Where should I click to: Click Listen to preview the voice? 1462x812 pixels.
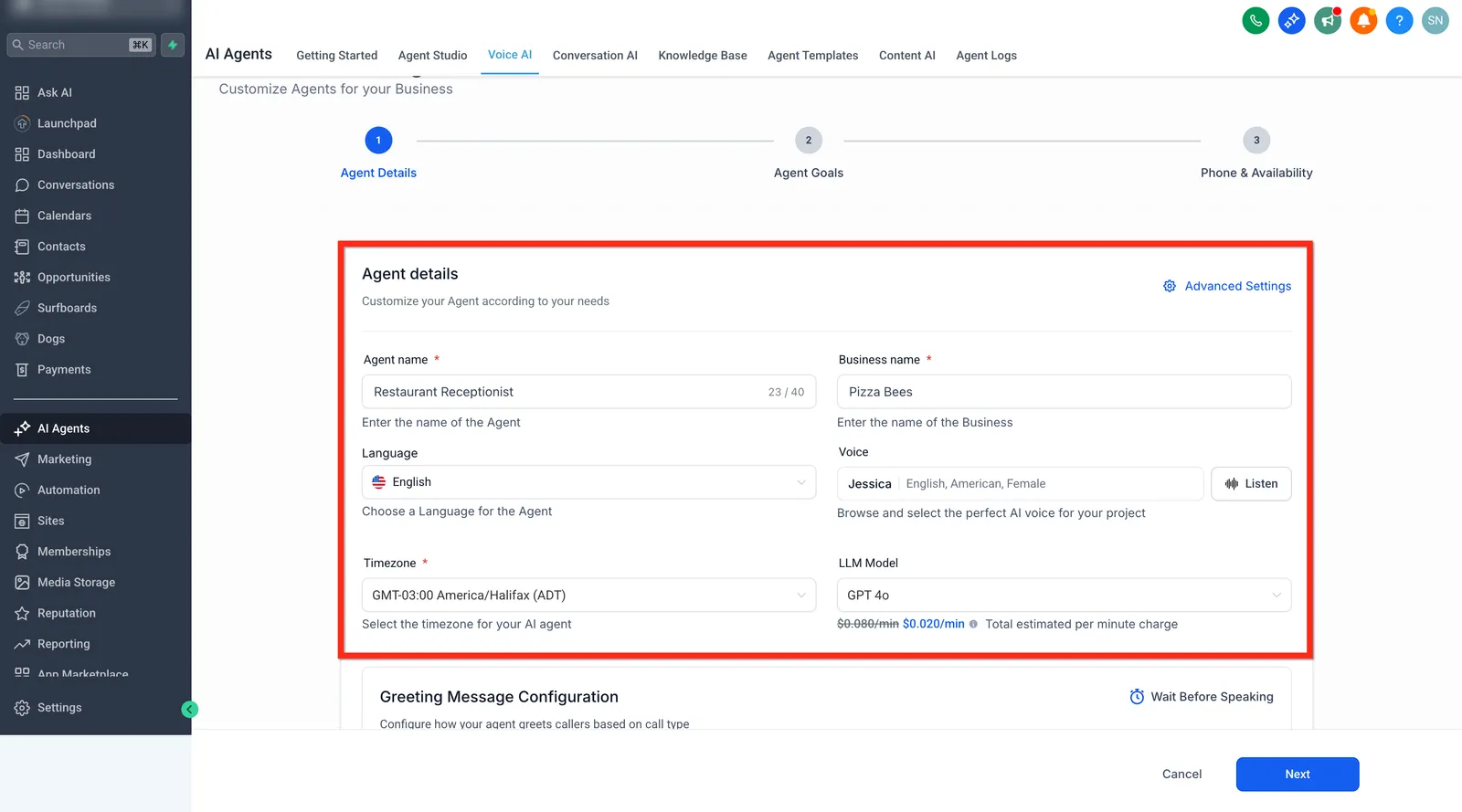pyautogui.click(x=1251, y=483)
